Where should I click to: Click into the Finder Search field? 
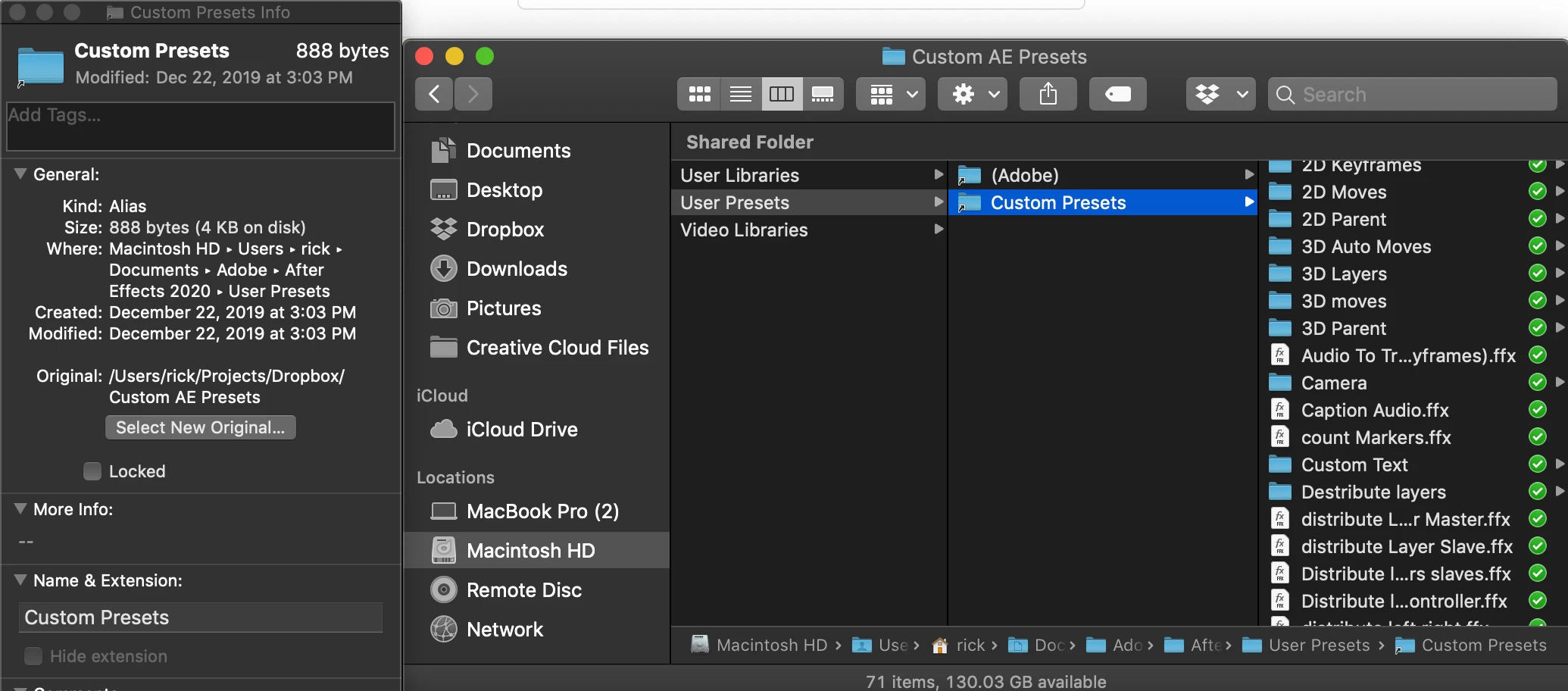pyautogui.click(x=1413, y=94)
